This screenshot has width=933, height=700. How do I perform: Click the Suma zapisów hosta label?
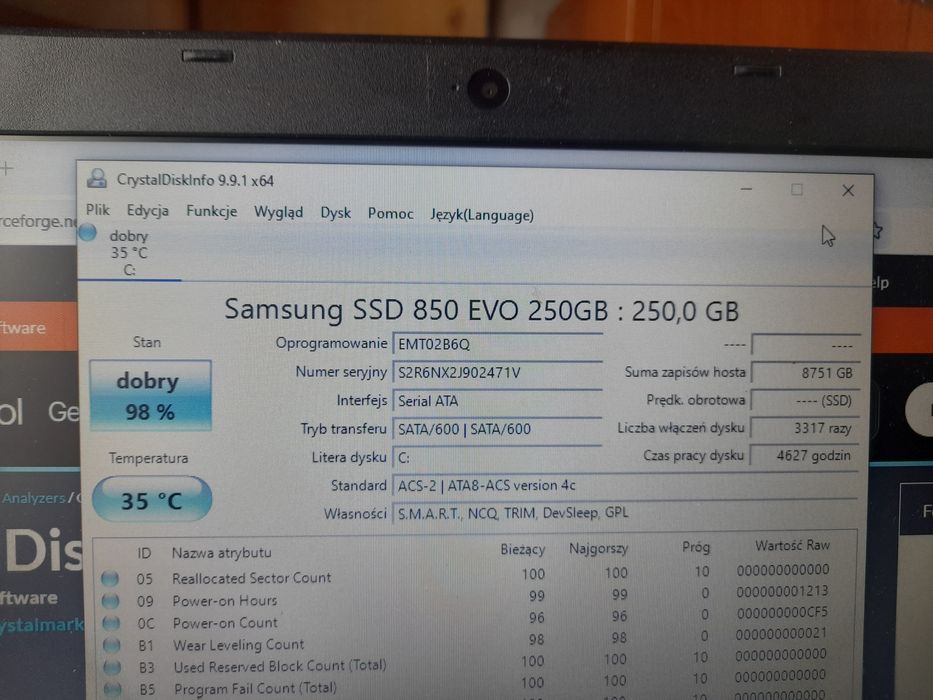click(x=685, y=372)
